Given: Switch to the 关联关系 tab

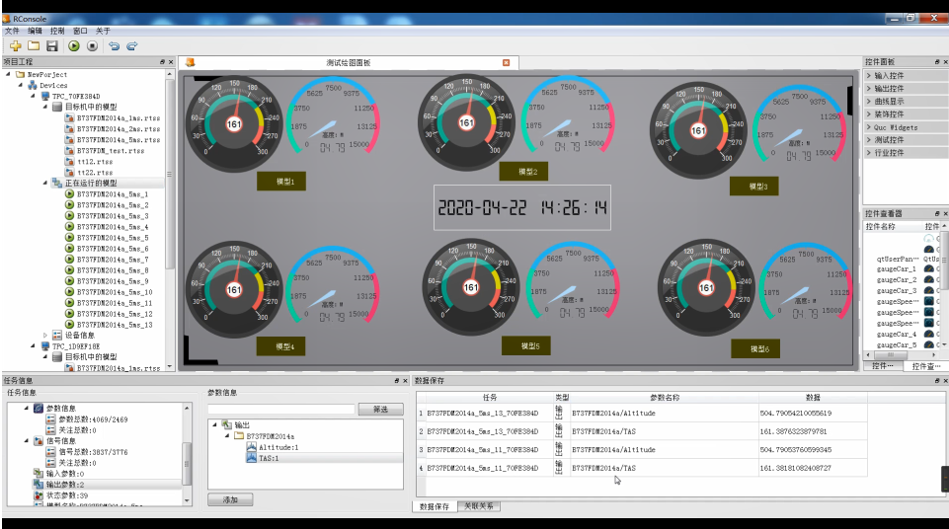Looking at the screenshot, I should [x=479, y=507].
